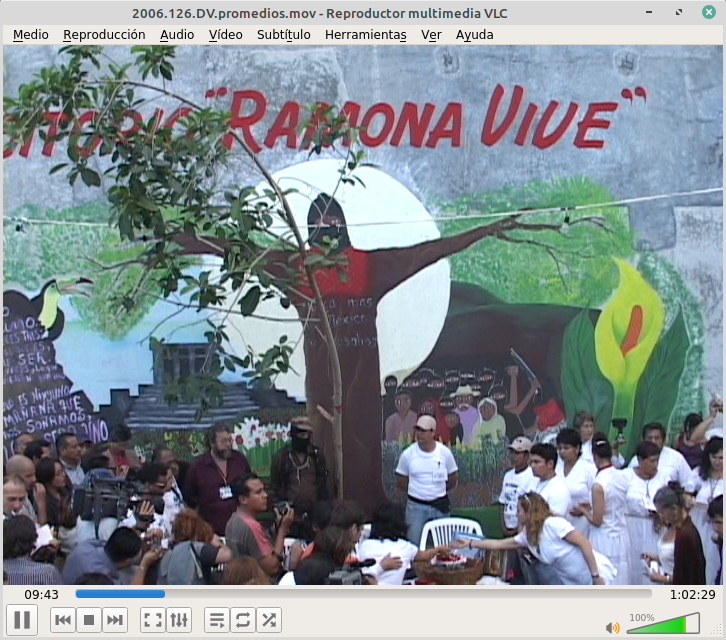
Task: Open the Reproducción menu
Action: 104,35
